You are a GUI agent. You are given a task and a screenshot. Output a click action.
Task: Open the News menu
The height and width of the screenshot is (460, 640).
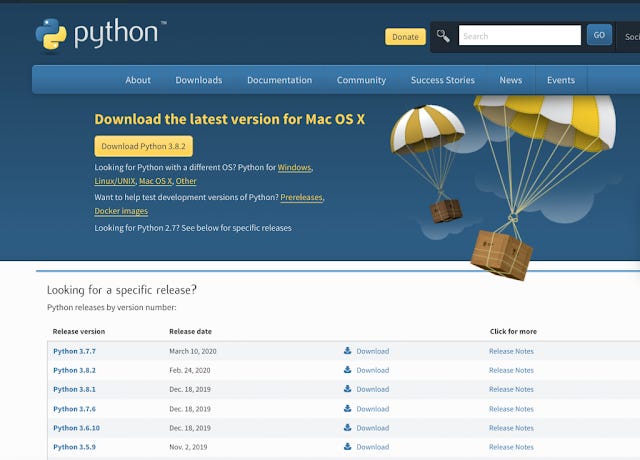[511, 80]
